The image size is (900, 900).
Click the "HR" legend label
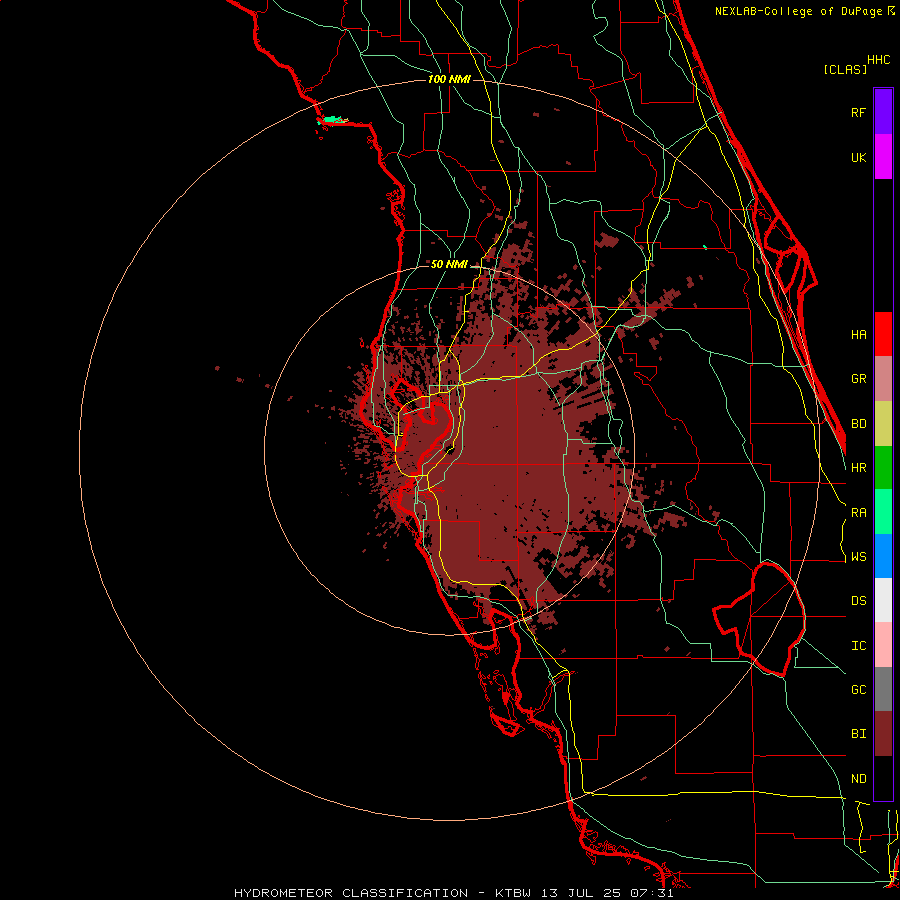858,468
